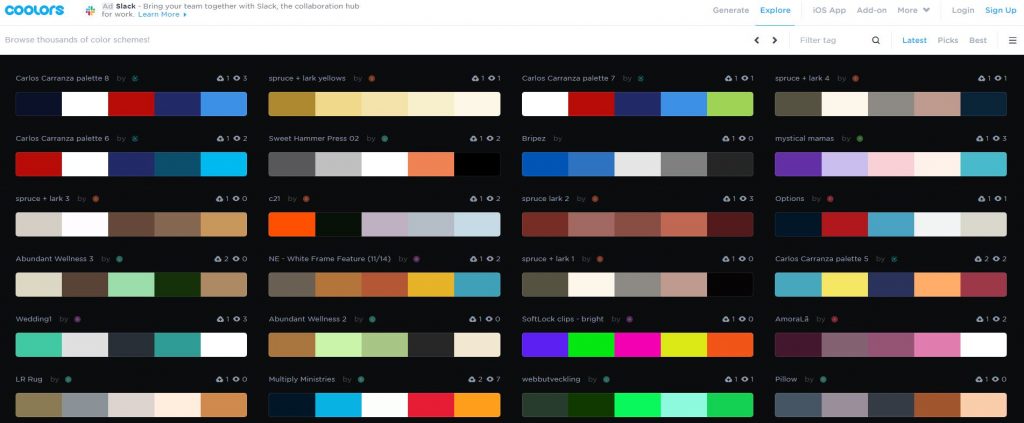Select black swatch in Sweet Hammer Press 02
The height and width of the screenshot is (423, 1024).
pos(477,164)
